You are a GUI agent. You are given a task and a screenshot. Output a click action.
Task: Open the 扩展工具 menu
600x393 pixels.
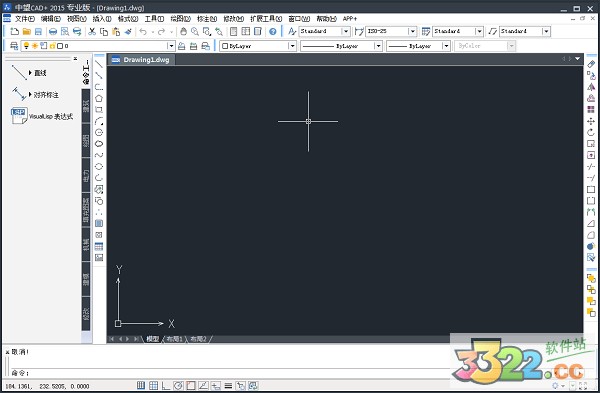(x=266, y=18)
